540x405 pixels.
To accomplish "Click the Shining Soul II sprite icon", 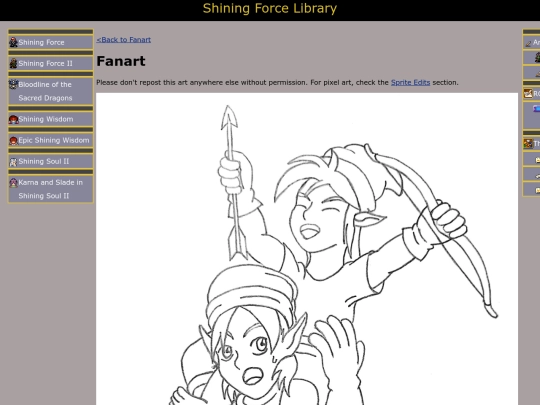I will pyautogui.click(x=13, y=162).
